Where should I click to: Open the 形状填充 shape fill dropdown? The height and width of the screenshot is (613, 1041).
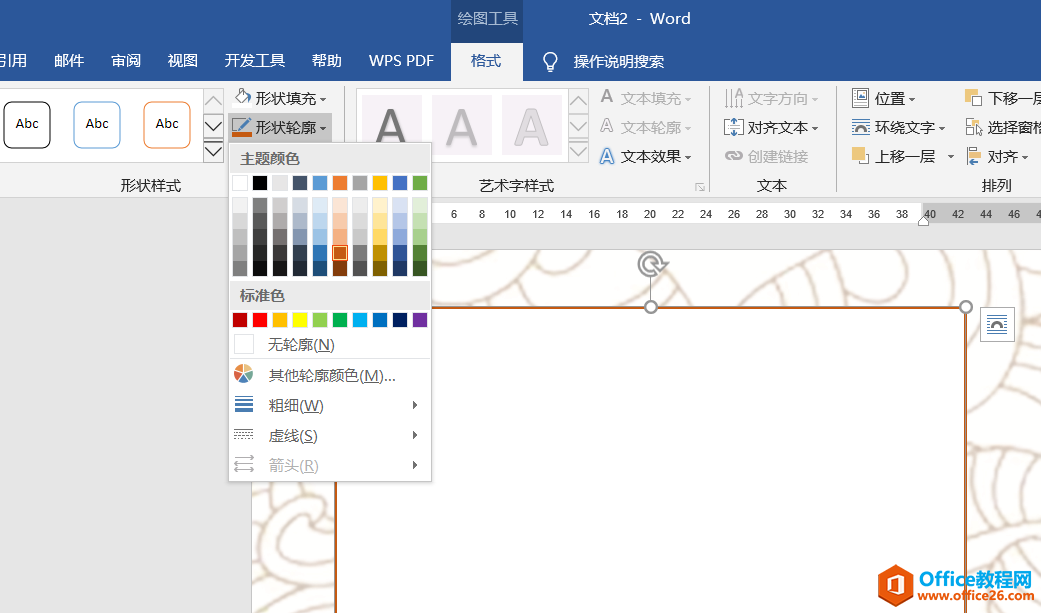tap(281, 98)
